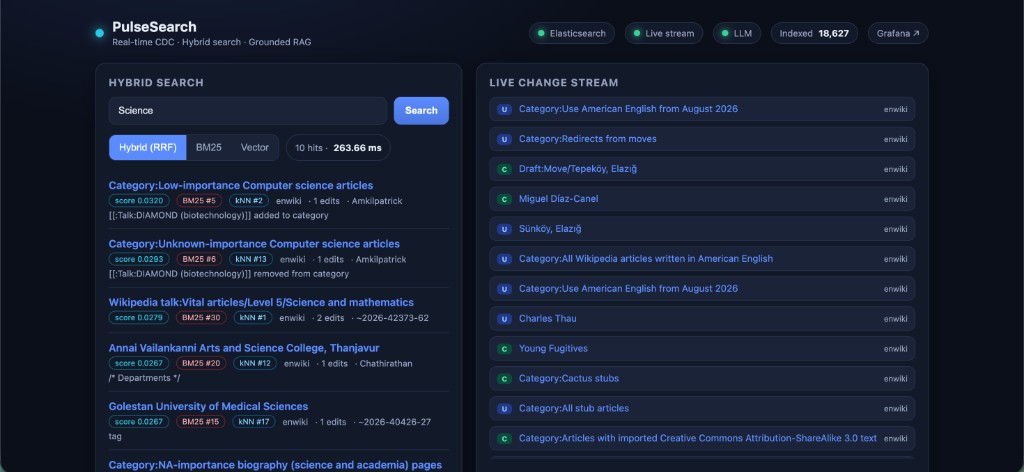Click the C badge beside Category:Cactus stubs

pyautogui.click(x=504, y=379)
